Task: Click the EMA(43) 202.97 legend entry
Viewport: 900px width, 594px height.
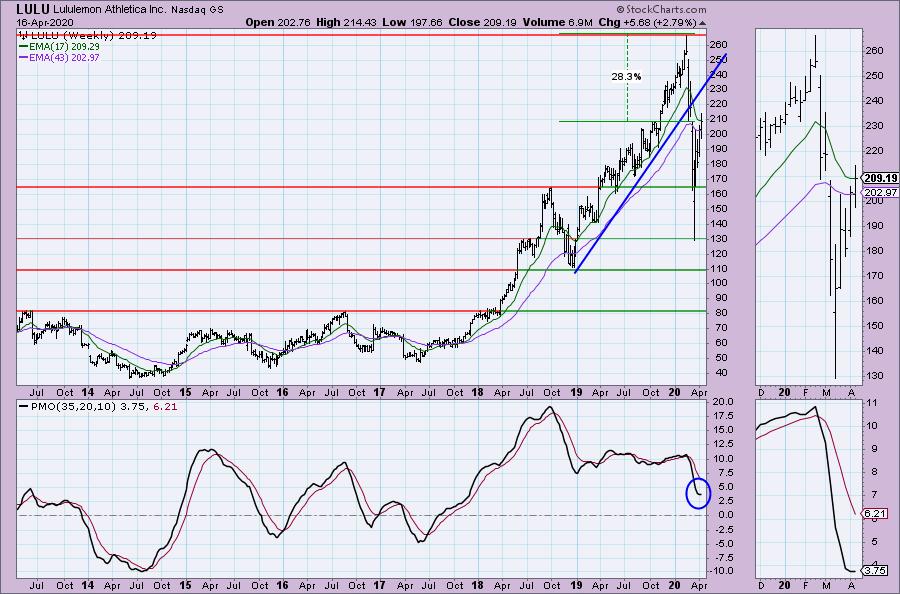Action: coord(64,57)
